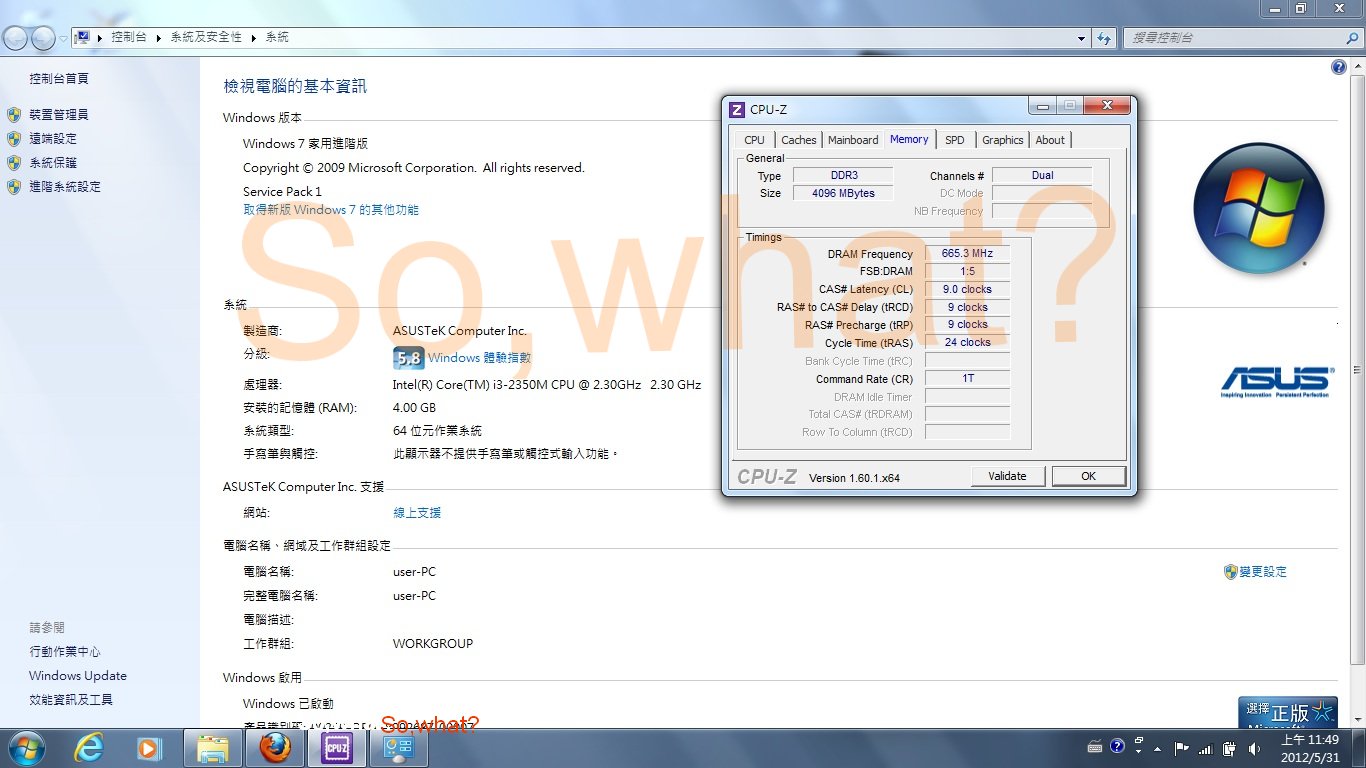Open Windows Explorer from taskbar
This screenshot has width=1366, height=768.
click(214, 747)
